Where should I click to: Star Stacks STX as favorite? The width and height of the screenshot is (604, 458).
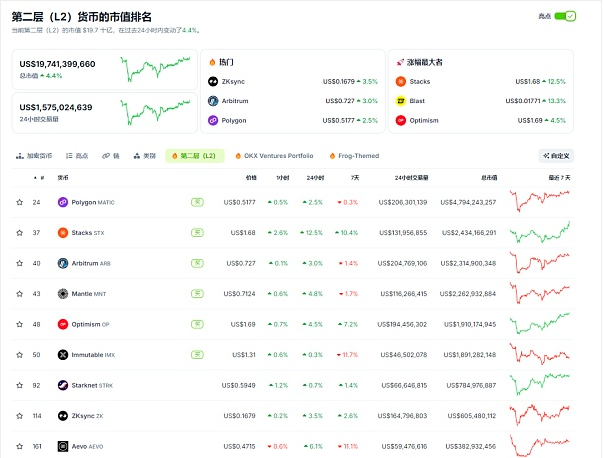20,233
